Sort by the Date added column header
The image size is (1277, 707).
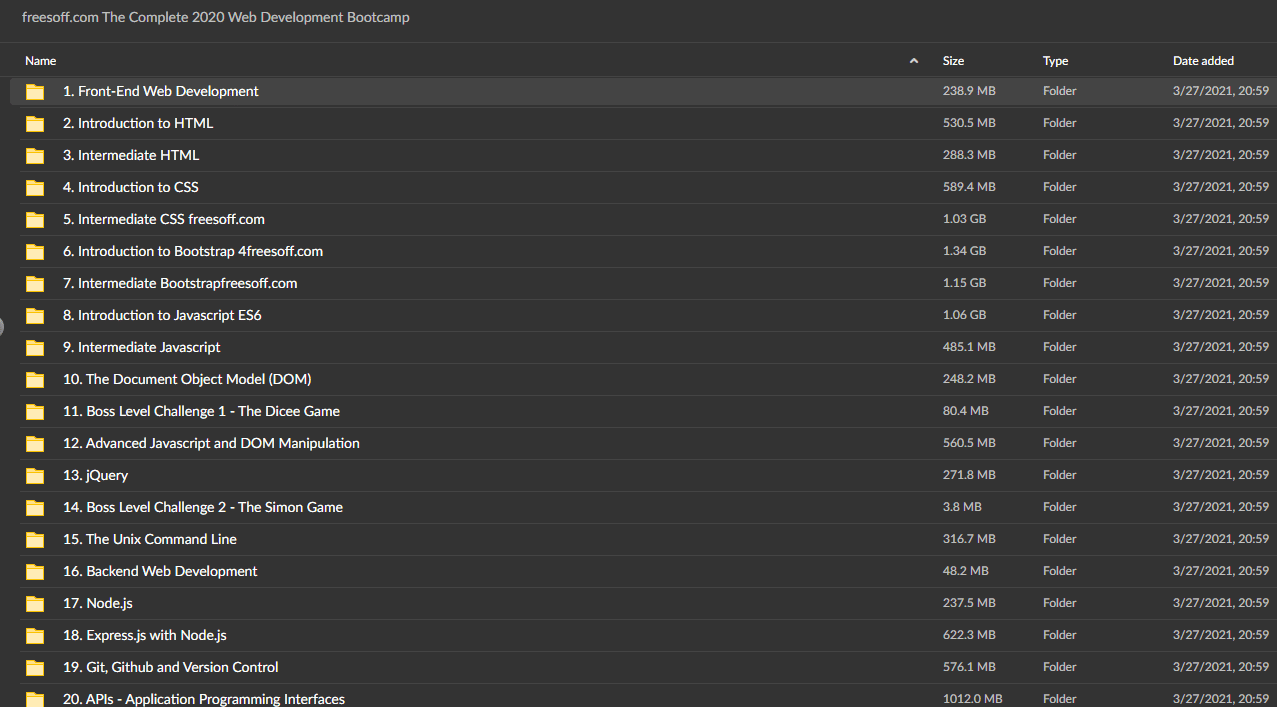(1203, 61)
